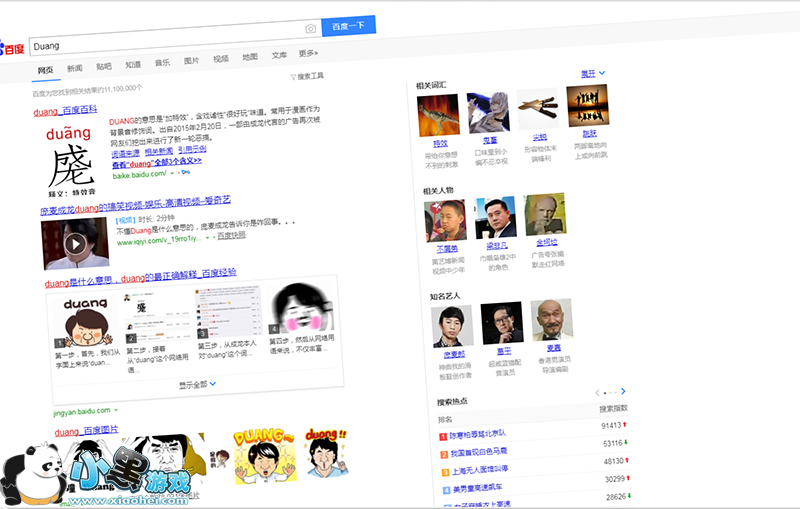Open the rank 4 hot search entry

pyautogui.click(x=478, y=488)
